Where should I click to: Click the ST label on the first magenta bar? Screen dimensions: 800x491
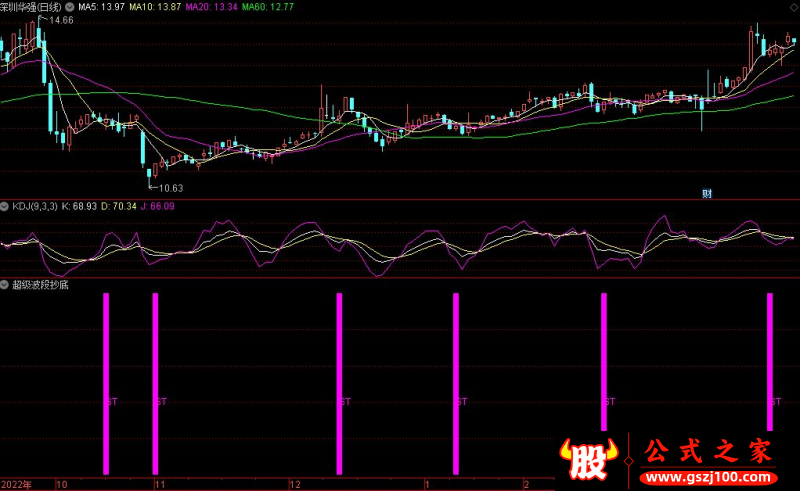111,402
